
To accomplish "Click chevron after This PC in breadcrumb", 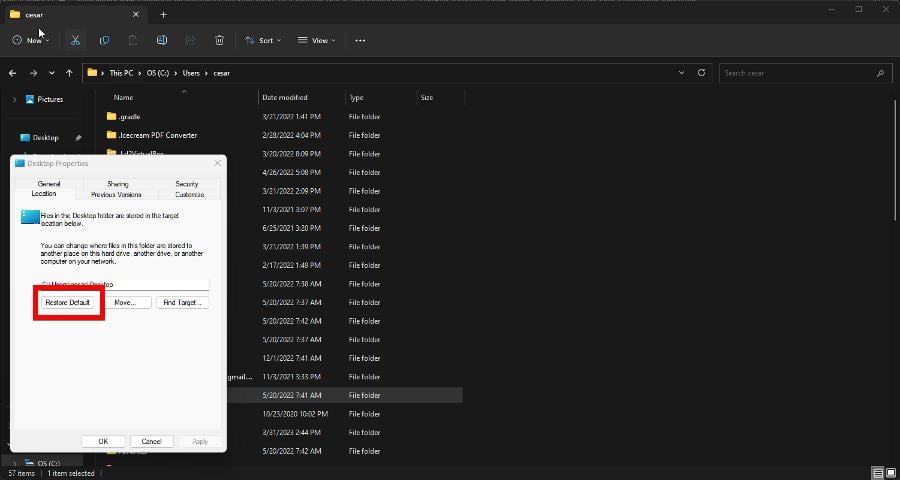I will tap(139, 73).
